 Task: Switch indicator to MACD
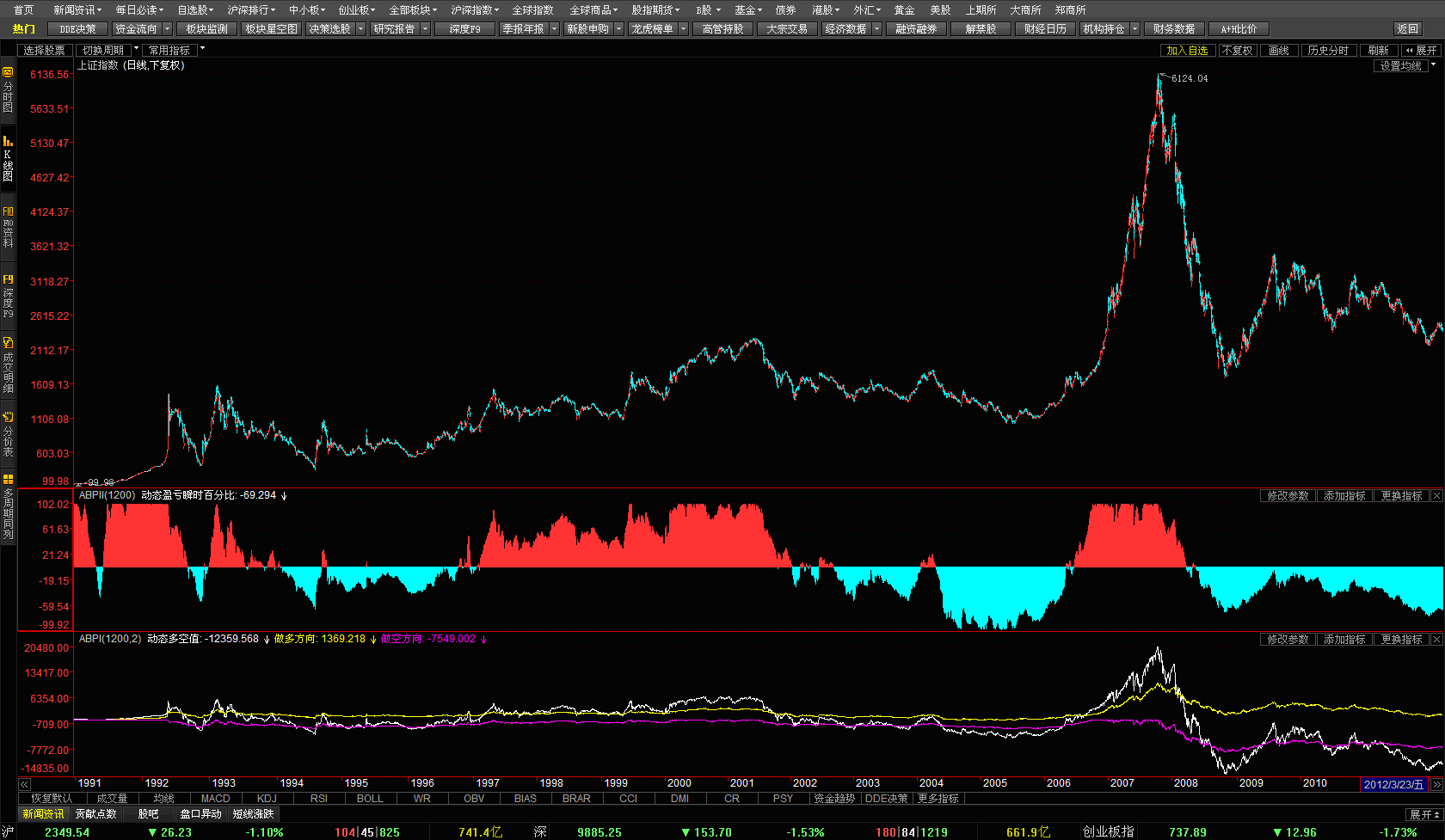pos(215,799)
